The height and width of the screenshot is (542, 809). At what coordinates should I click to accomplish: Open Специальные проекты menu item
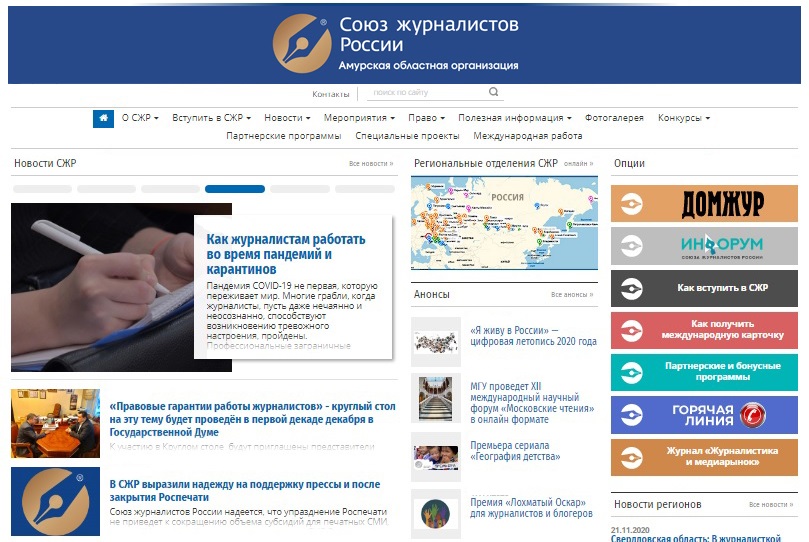pos(407,136)
